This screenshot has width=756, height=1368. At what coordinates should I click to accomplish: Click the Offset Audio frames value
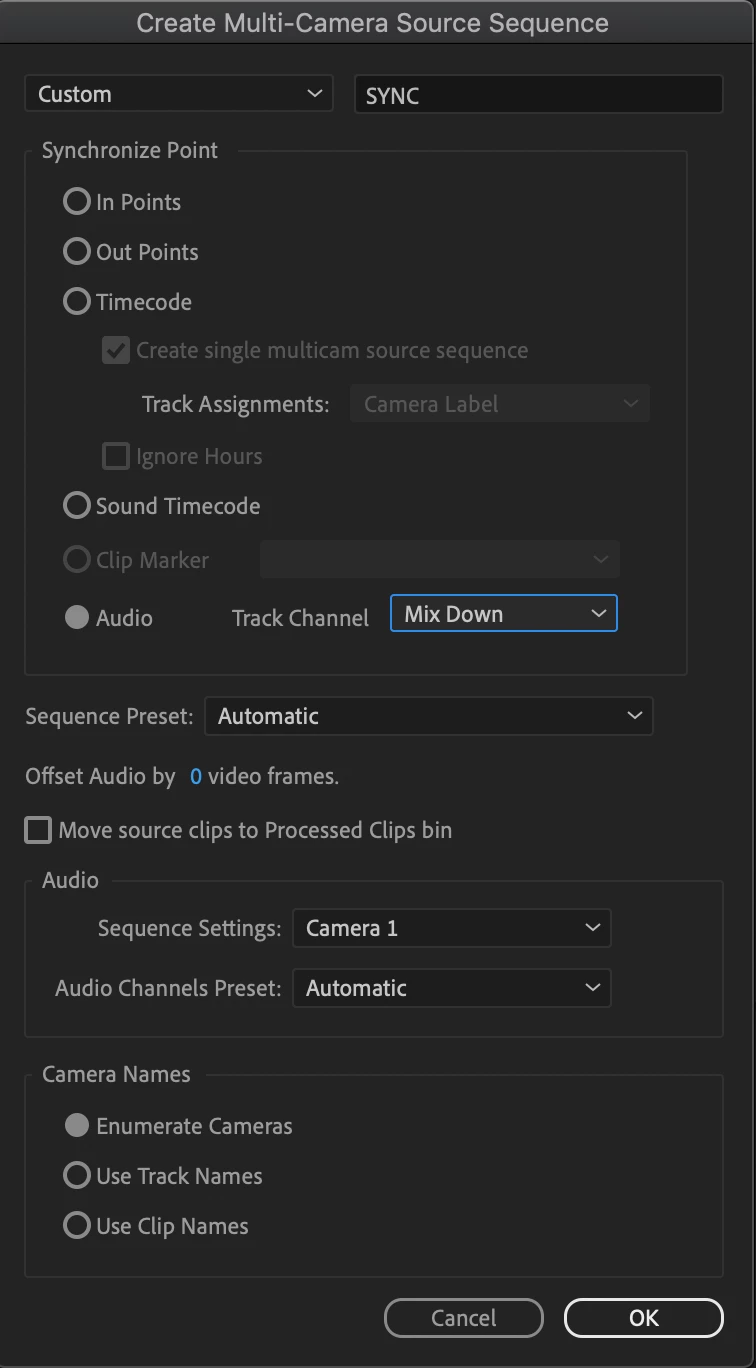196,776
